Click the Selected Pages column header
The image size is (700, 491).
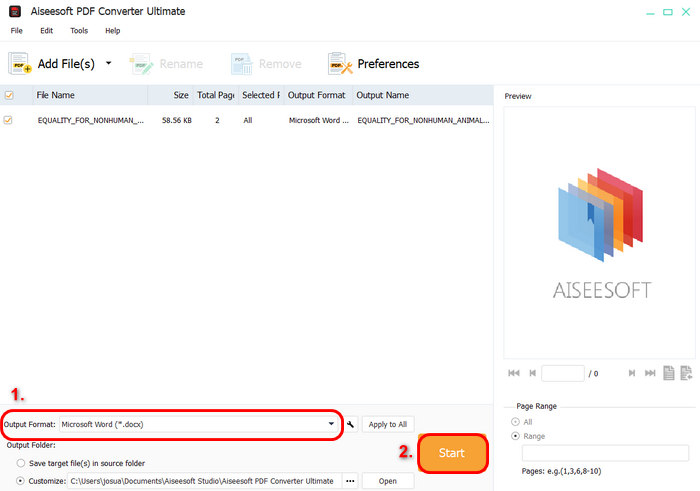coord(261,95)
